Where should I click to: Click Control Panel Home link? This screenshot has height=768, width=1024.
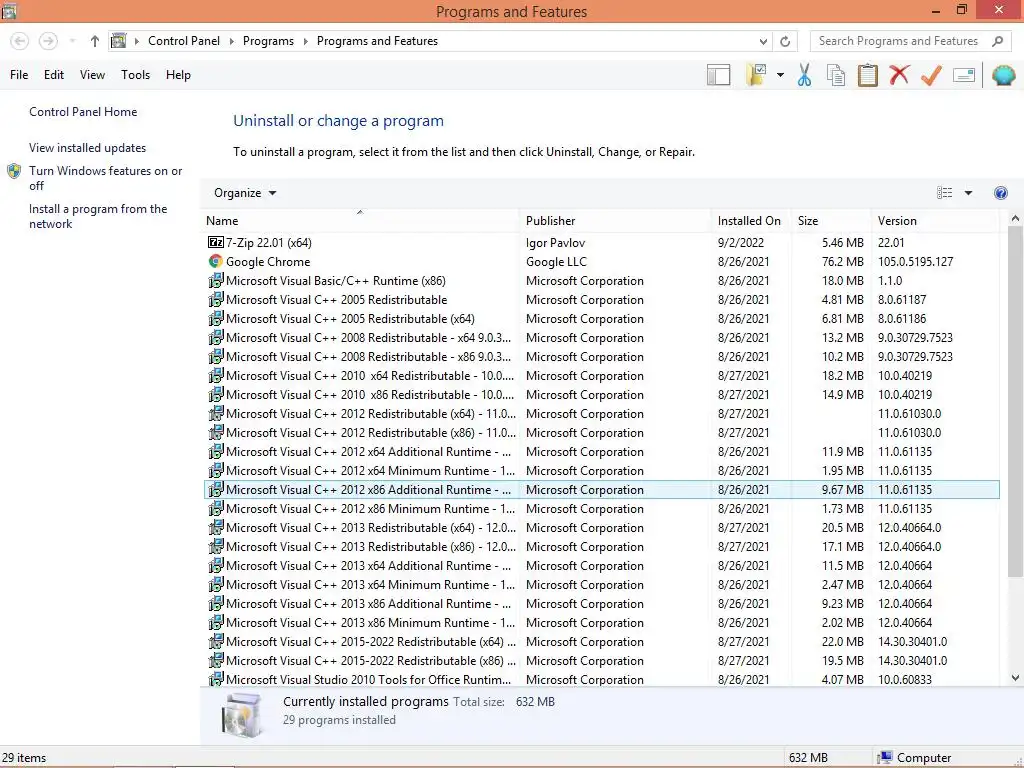[83, 112]
